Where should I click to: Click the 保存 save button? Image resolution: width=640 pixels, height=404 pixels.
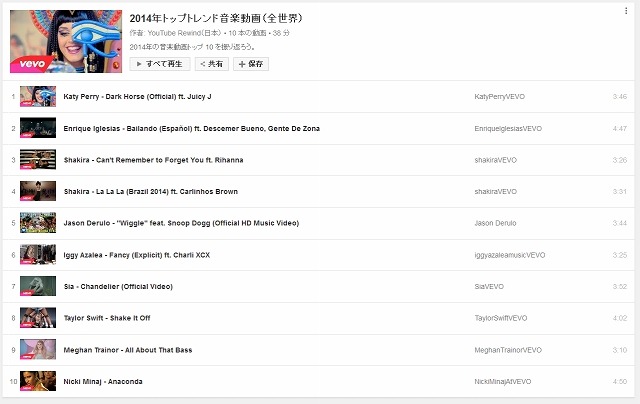tap(251, 64)
